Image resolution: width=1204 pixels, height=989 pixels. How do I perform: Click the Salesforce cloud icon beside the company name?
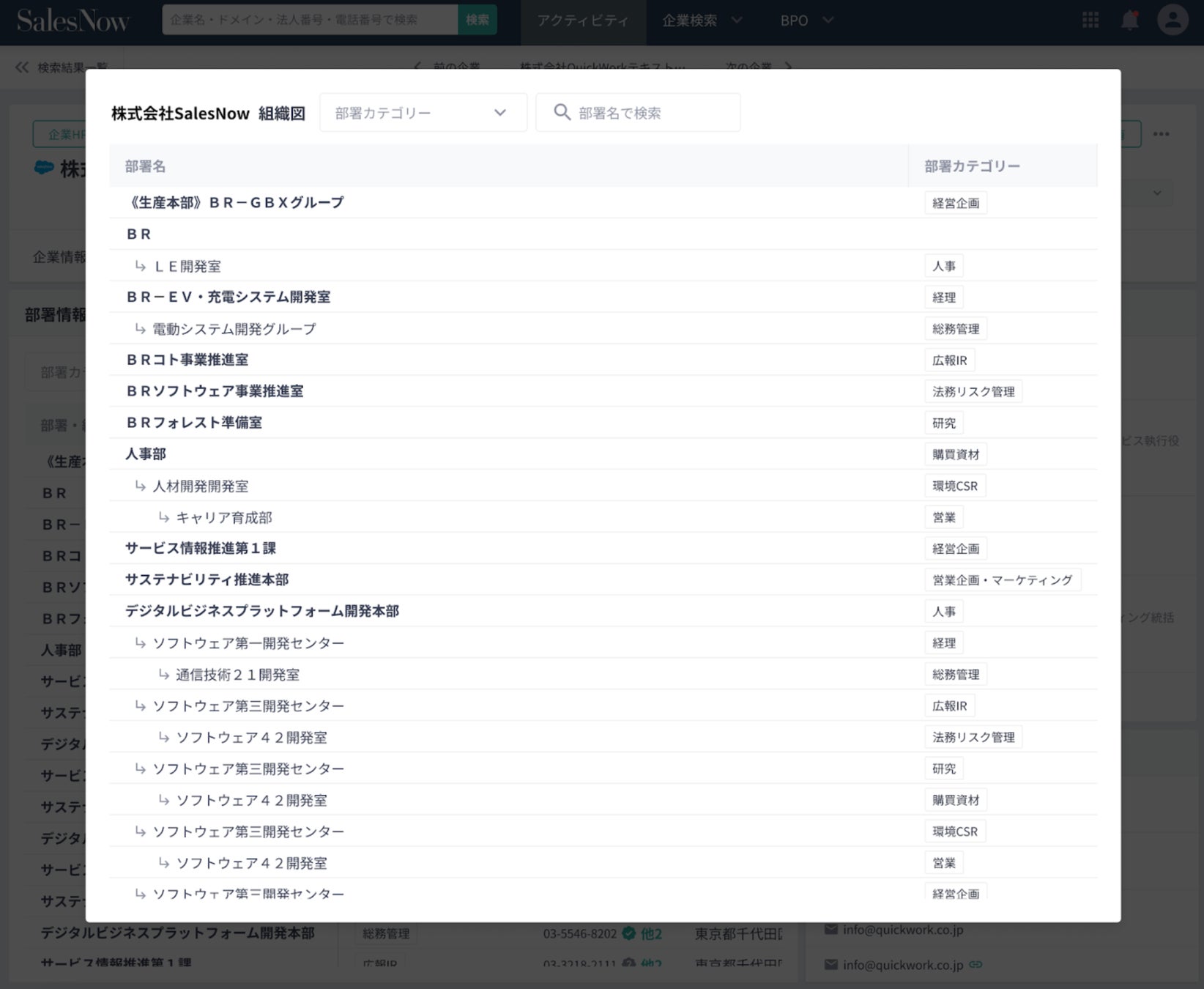pos(44,168)
